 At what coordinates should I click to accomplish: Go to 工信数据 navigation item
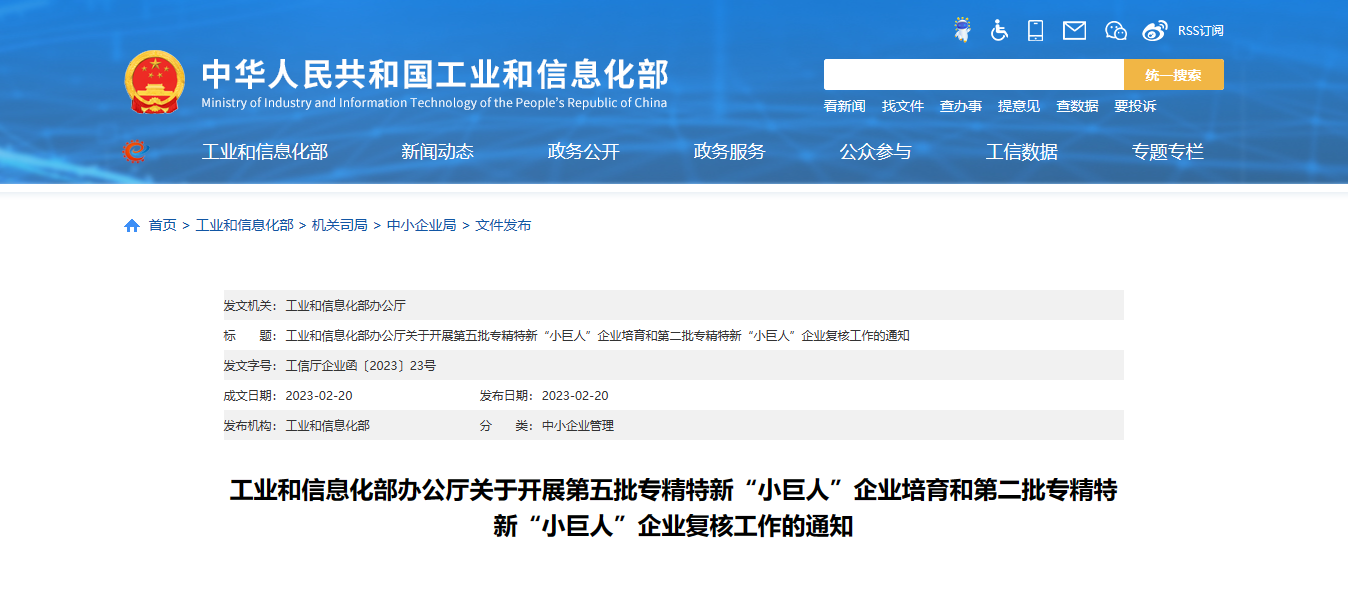(1021, 152)
